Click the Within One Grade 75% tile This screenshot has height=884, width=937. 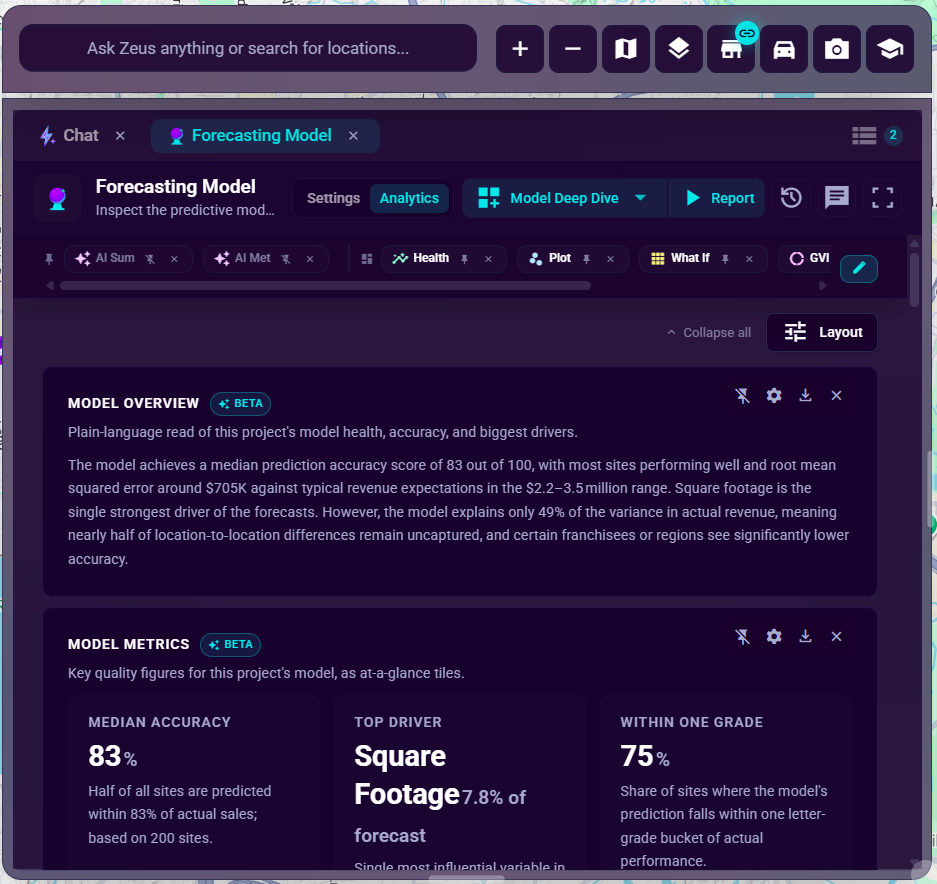pos(725,783)
